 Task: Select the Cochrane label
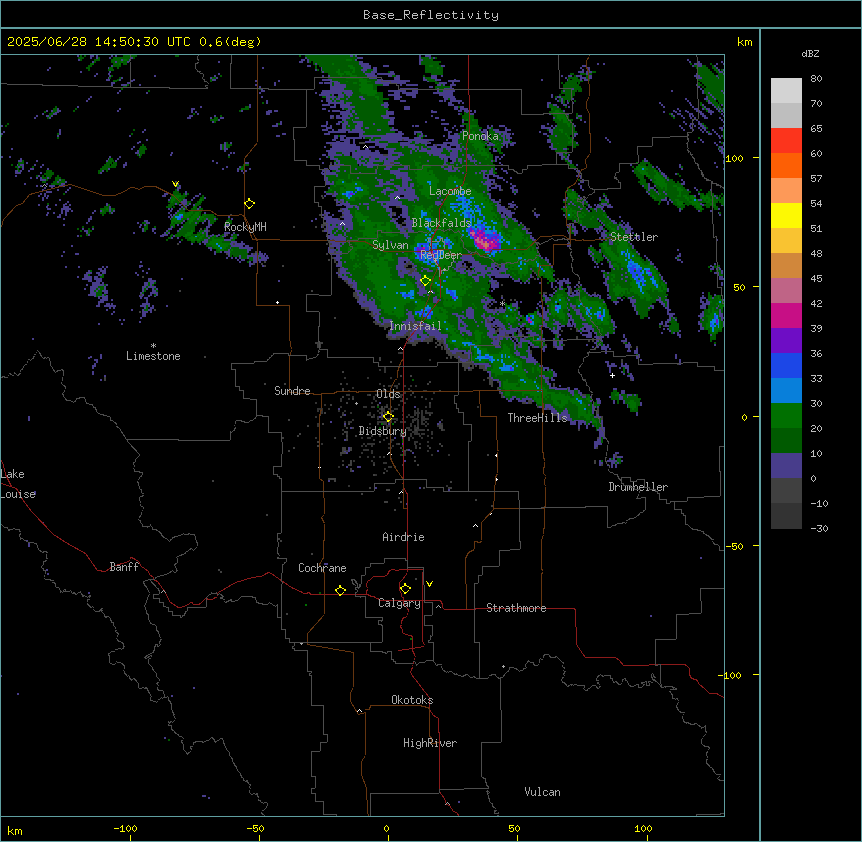coord(322,568)
